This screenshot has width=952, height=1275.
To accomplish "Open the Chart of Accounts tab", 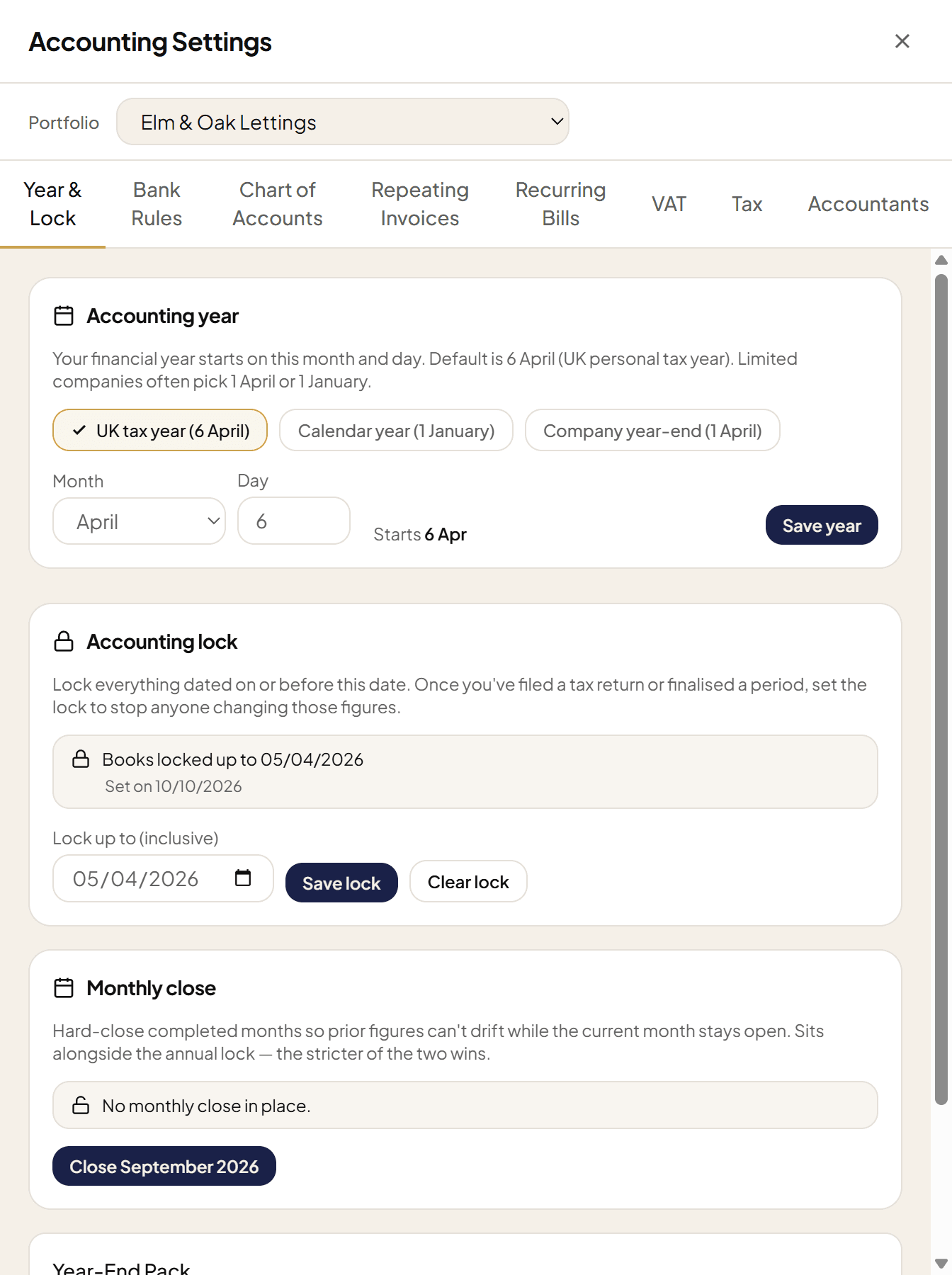I will [278, 204].
